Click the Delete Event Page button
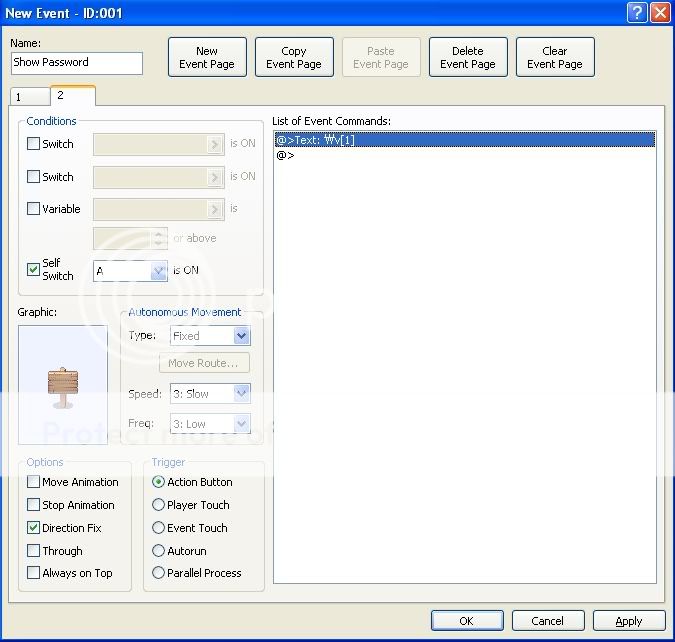This screenshot has height=642, width=675. pyautogui.click(x=468, y=58)
